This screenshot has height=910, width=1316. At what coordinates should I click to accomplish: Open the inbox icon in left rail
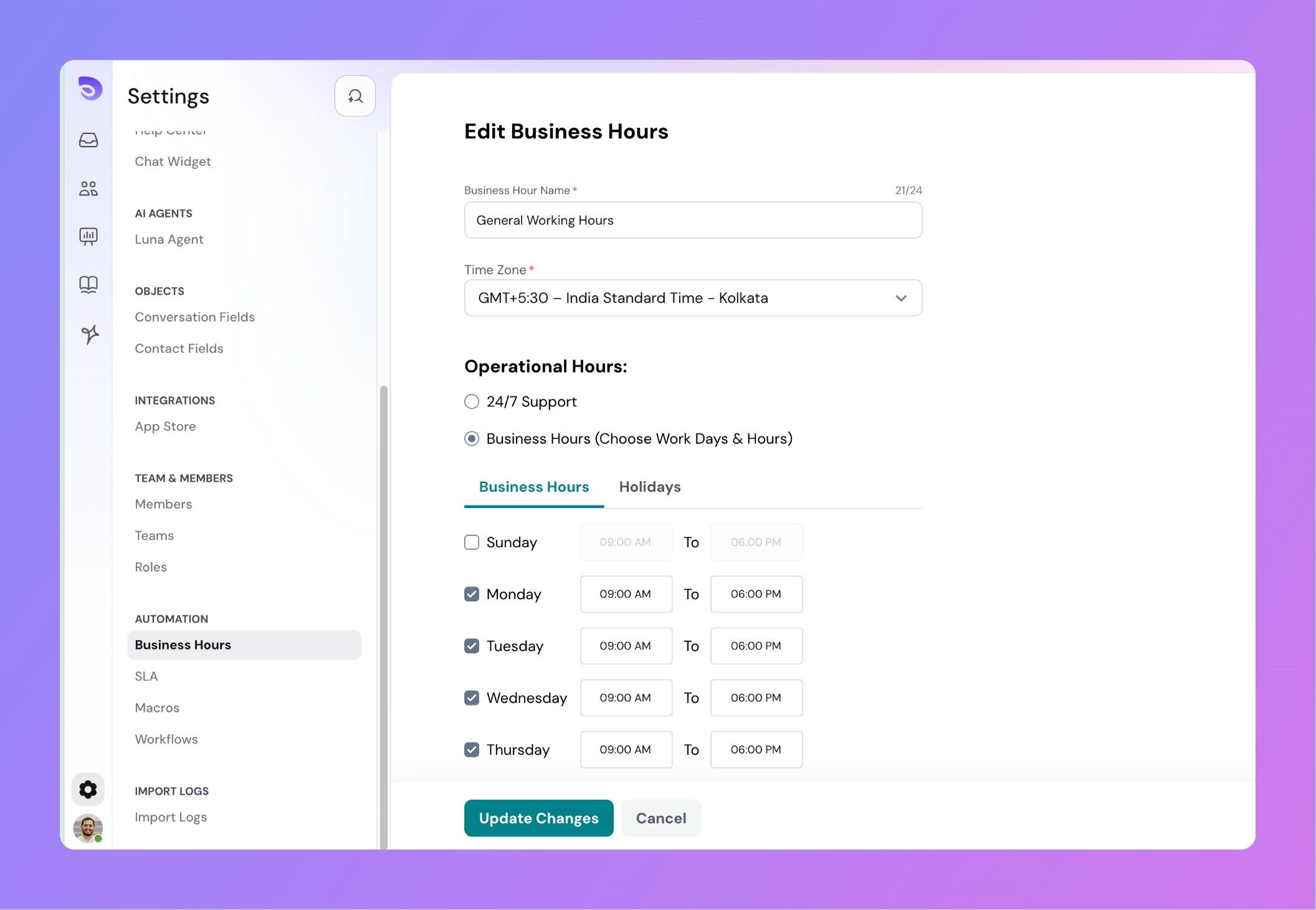(x=88, y=140)
